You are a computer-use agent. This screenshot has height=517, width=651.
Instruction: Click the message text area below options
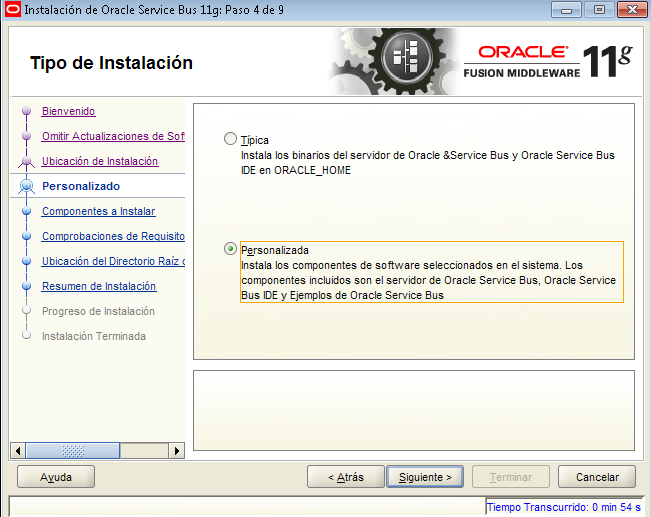pos(414,410)
